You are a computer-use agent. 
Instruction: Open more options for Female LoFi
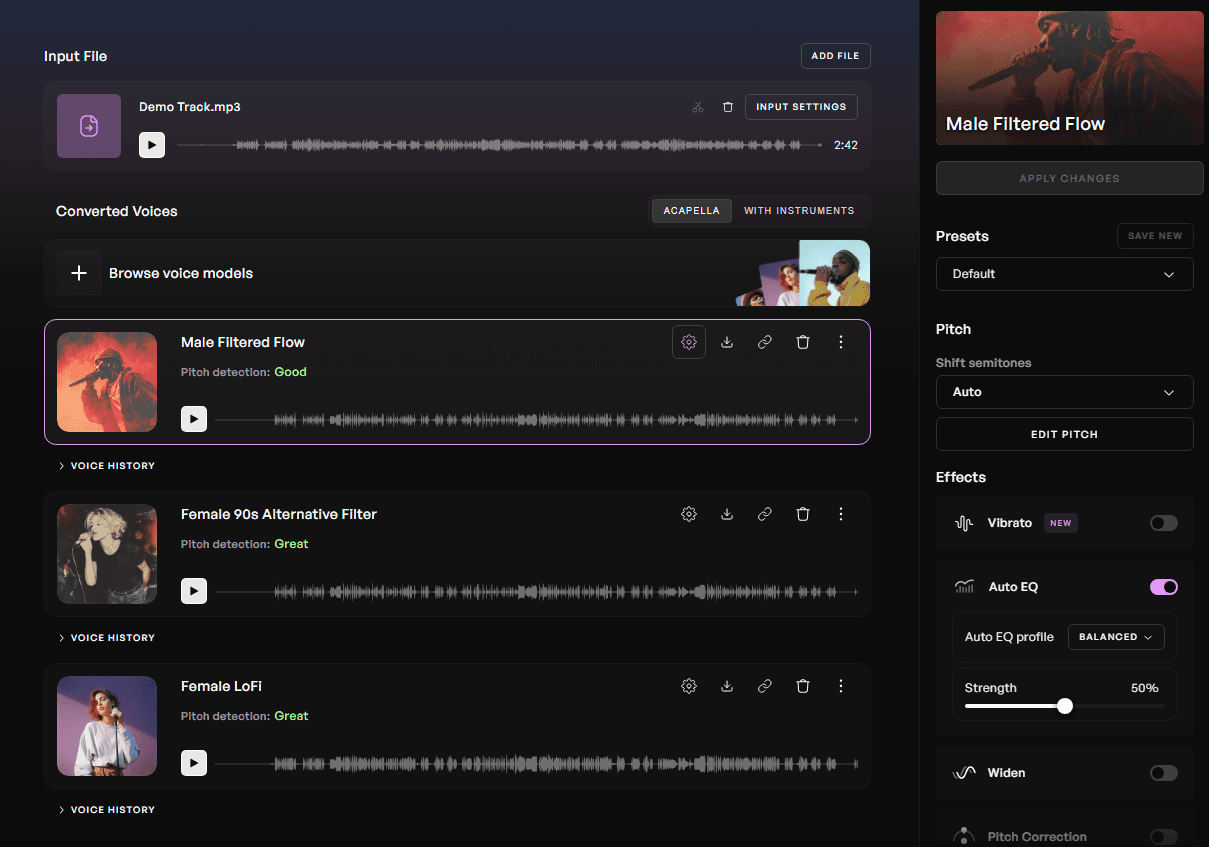(x=841, y=686)
